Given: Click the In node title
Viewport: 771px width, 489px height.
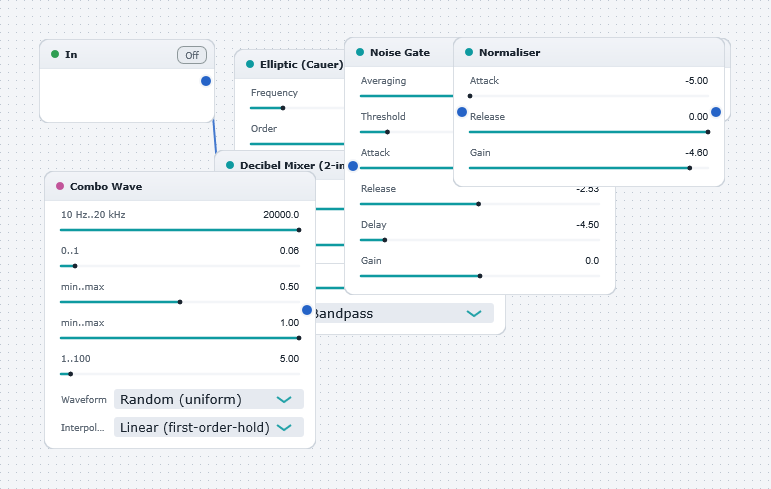Looking at the screenshot, I should coord(71,55).
